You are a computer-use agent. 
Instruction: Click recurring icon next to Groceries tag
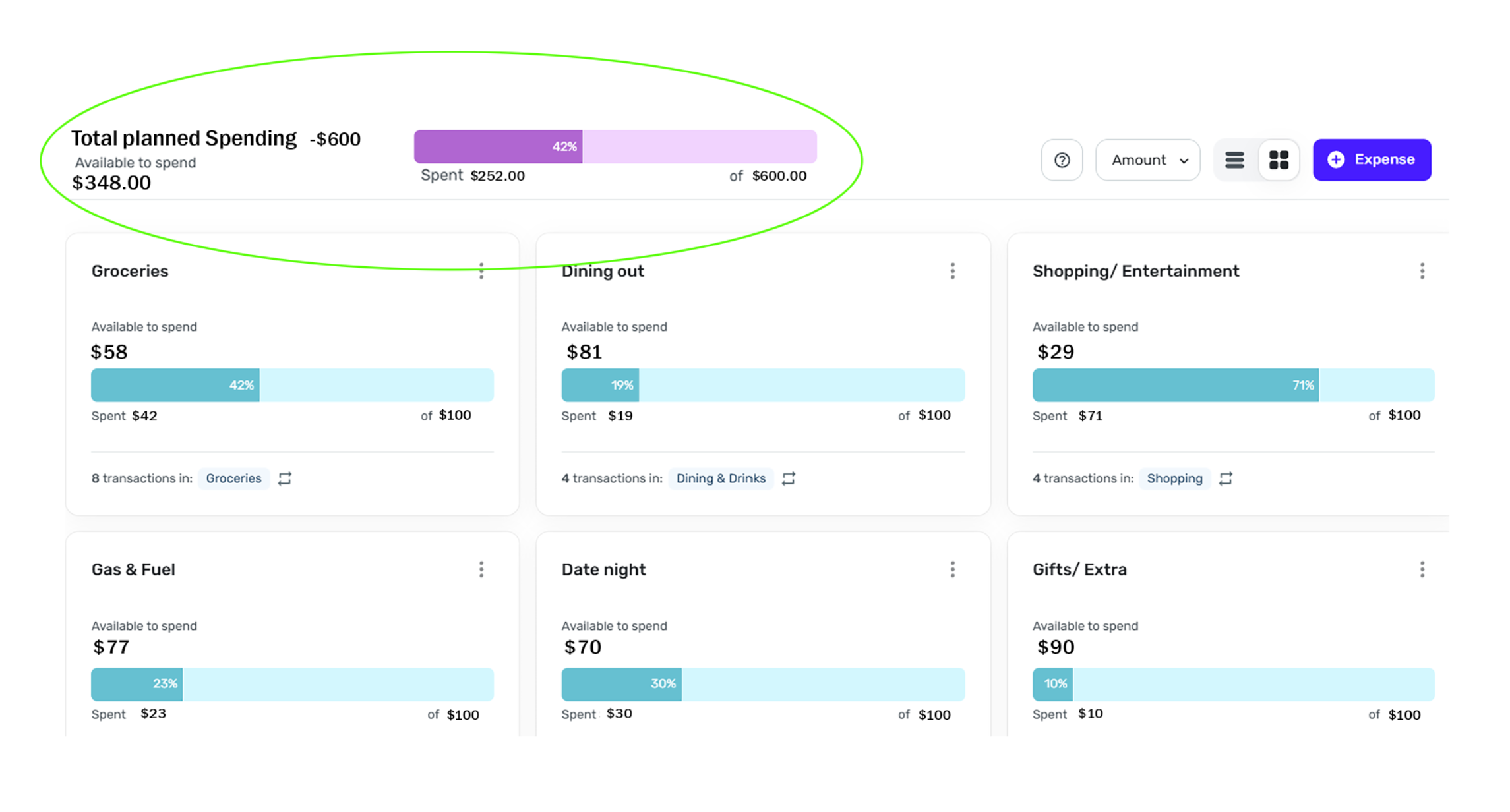285,478
